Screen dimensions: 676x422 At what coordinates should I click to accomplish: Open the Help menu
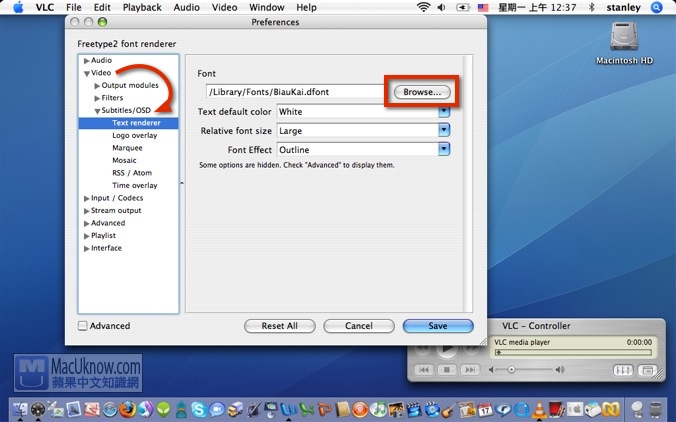(x=306, y=7)
